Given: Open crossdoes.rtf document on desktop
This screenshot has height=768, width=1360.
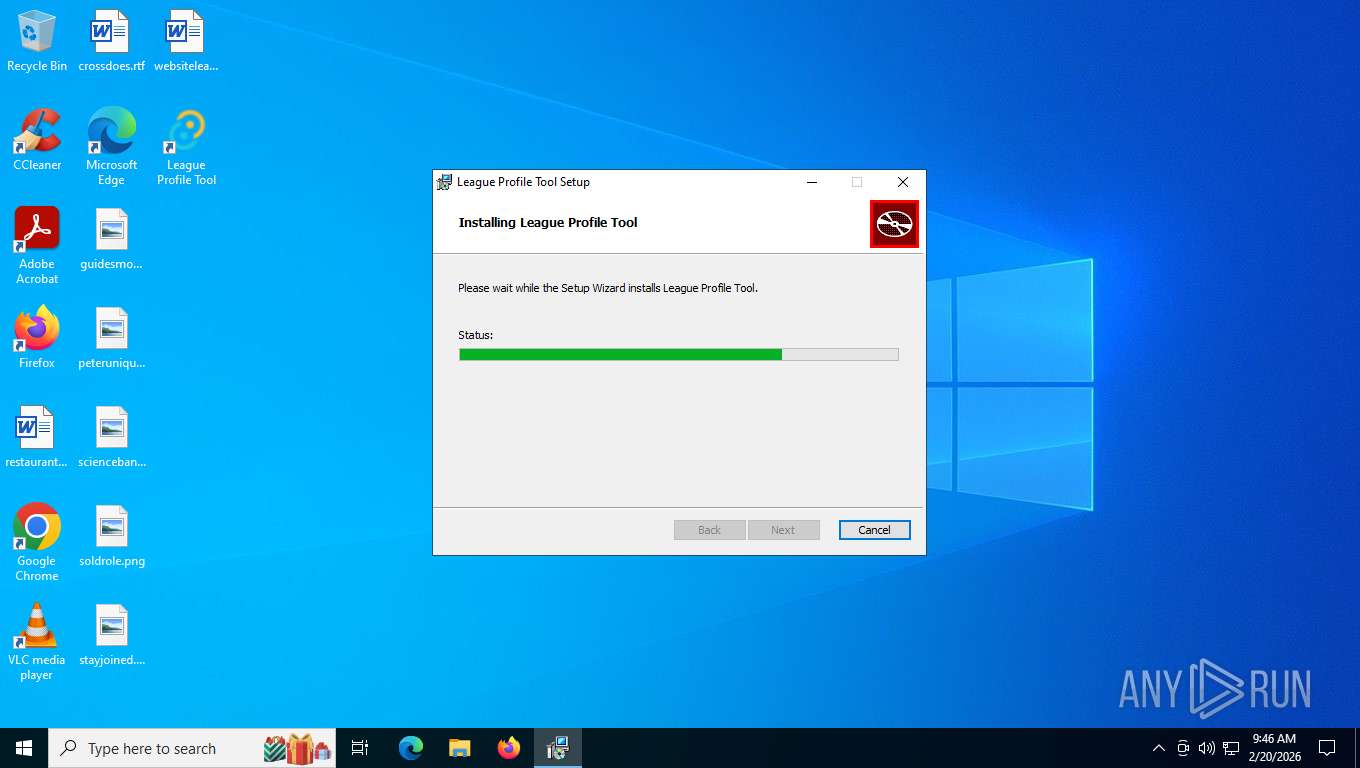Looking at the screenshot, I should click(111, 41).
